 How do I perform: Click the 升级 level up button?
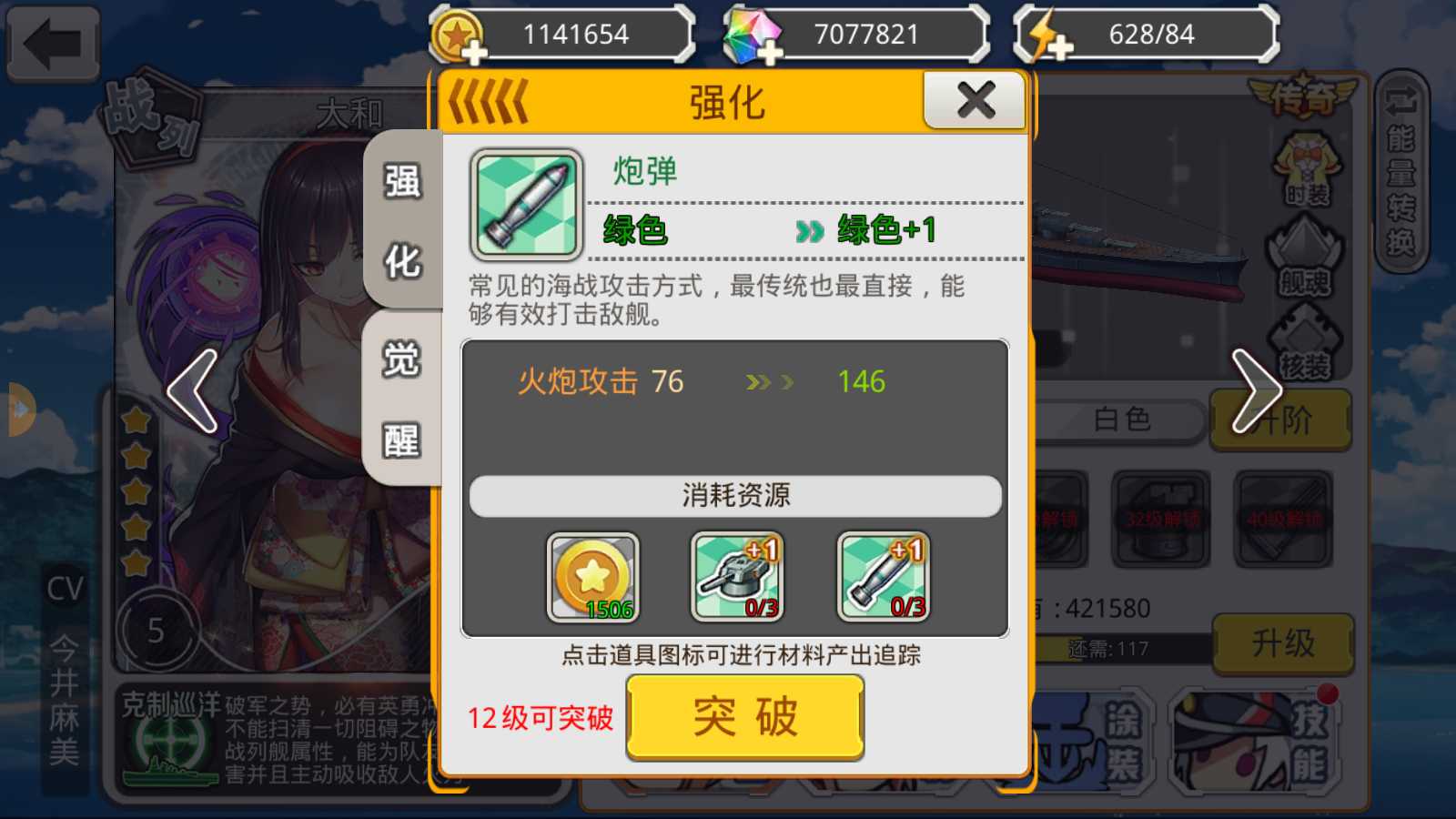(1283, 643)
